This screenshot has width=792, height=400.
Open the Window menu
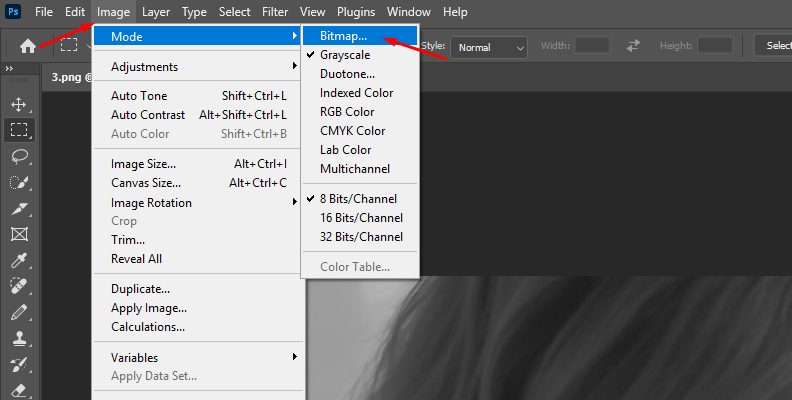point(409,12)
